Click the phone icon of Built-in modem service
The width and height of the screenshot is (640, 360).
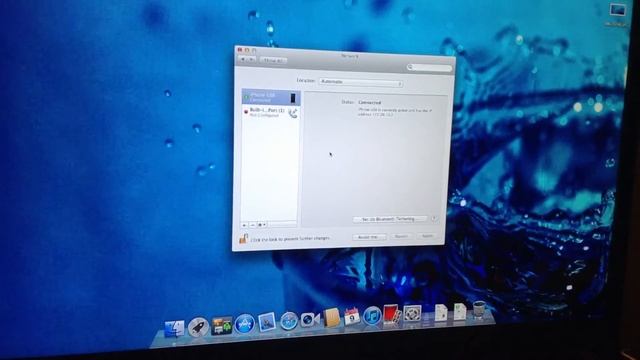coord(293,113)
